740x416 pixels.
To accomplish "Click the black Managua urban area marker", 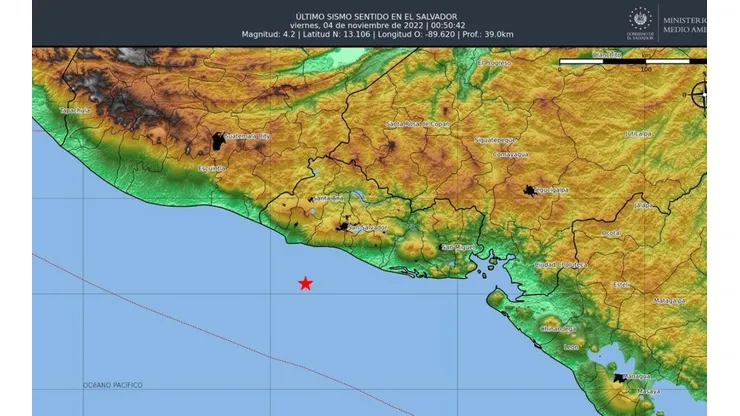I will pos(620,378).
